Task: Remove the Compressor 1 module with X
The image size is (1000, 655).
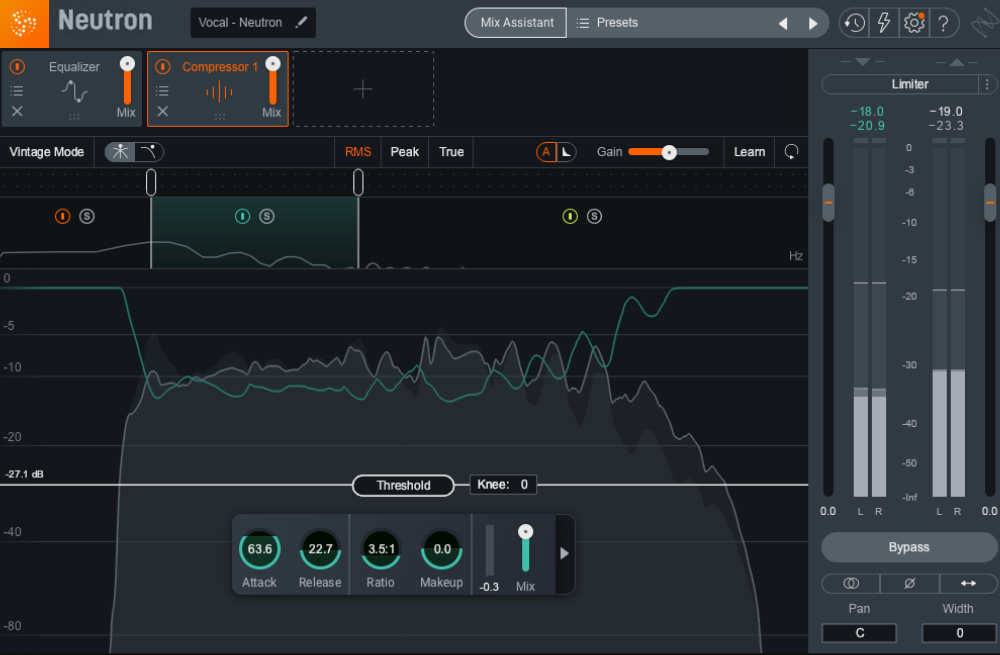Action: tap(163, 112)
